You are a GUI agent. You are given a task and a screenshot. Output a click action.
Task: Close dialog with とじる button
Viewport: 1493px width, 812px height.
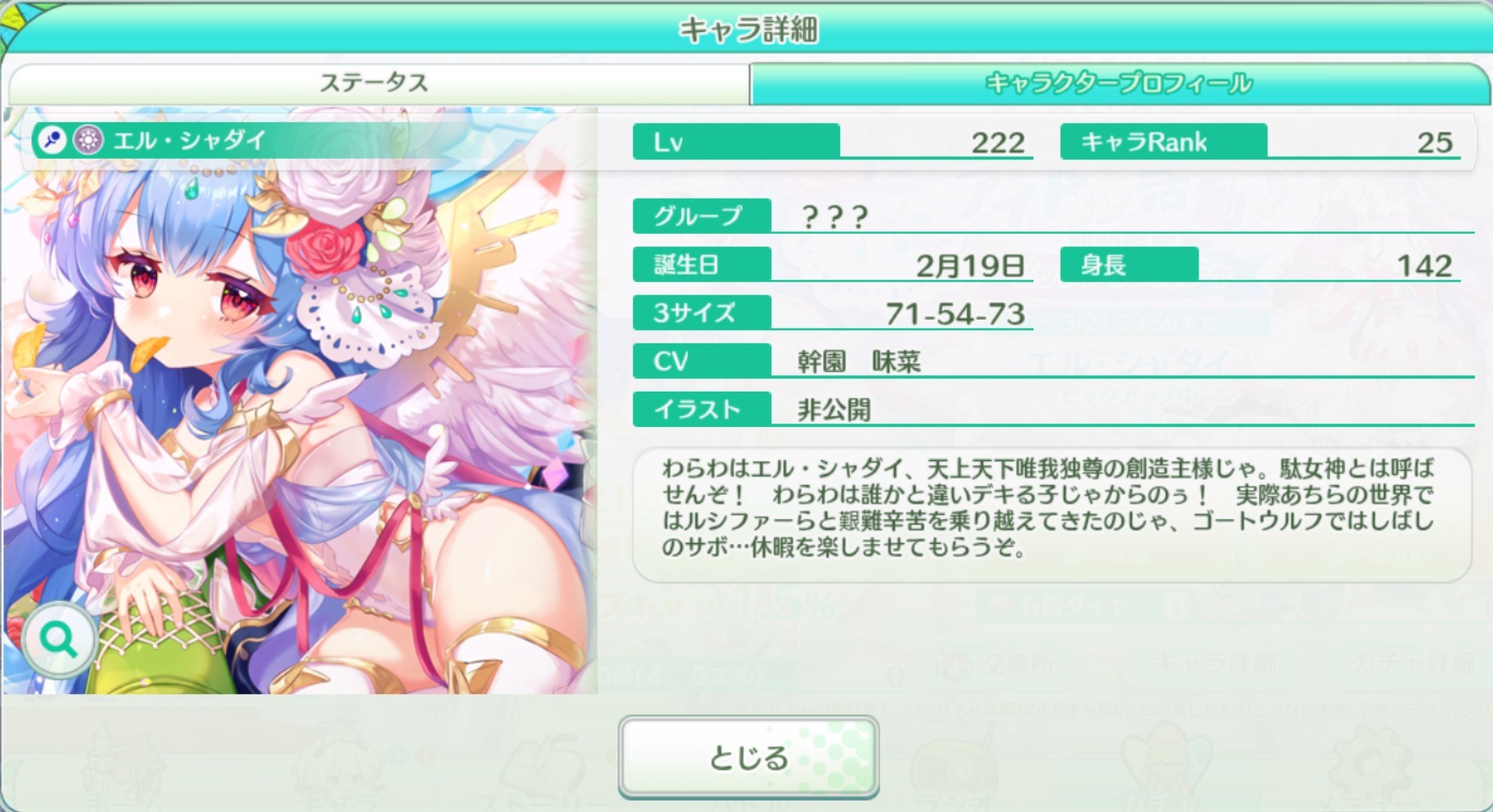tap(748, 756)
